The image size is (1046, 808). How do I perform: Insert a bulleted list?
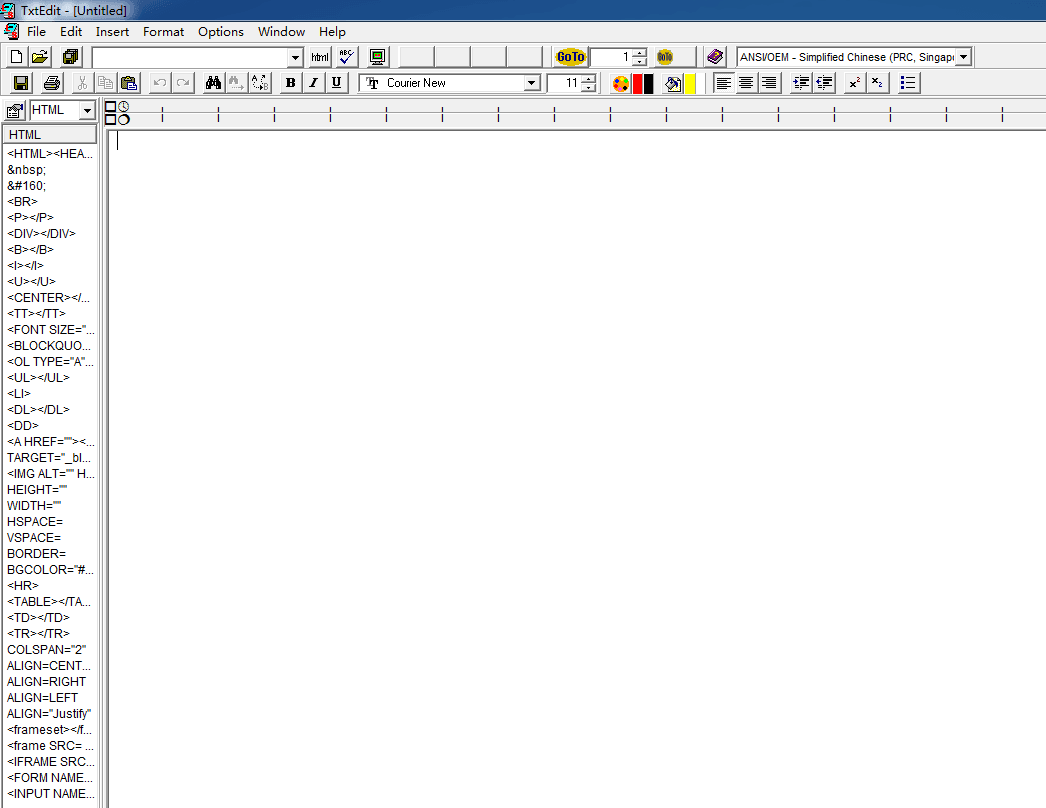tap(908, 83)
